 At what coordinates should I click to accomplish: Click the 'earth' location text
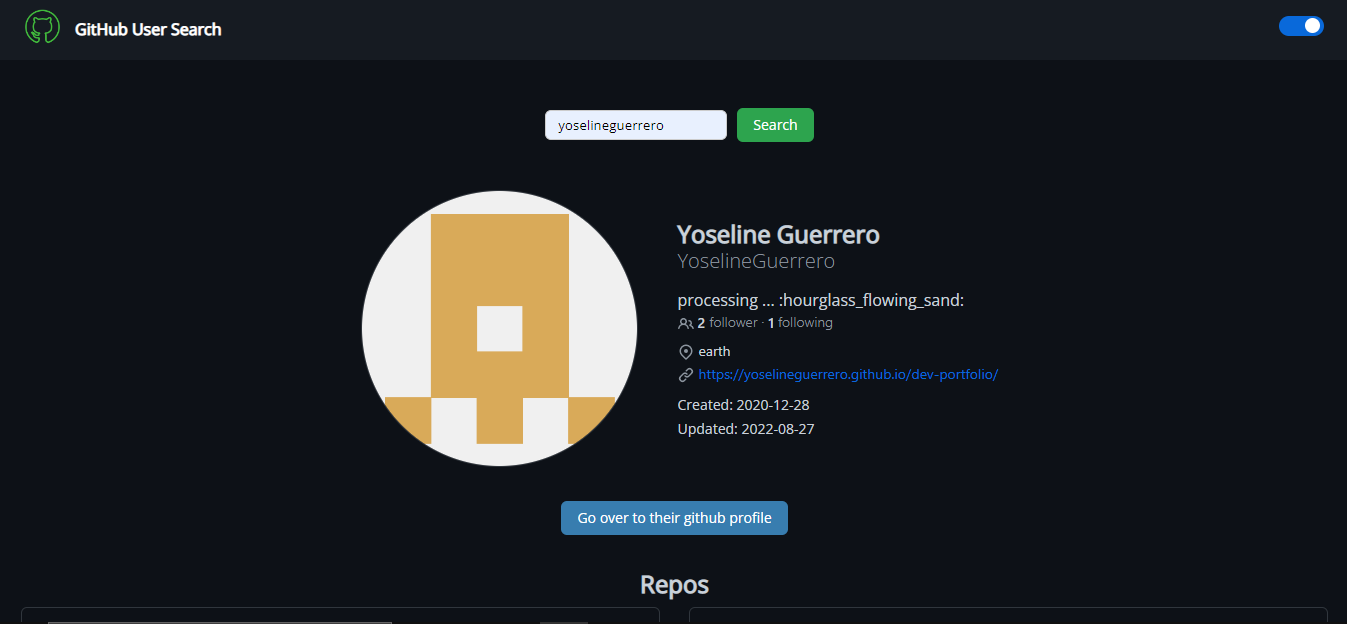[x=714, y=352]
